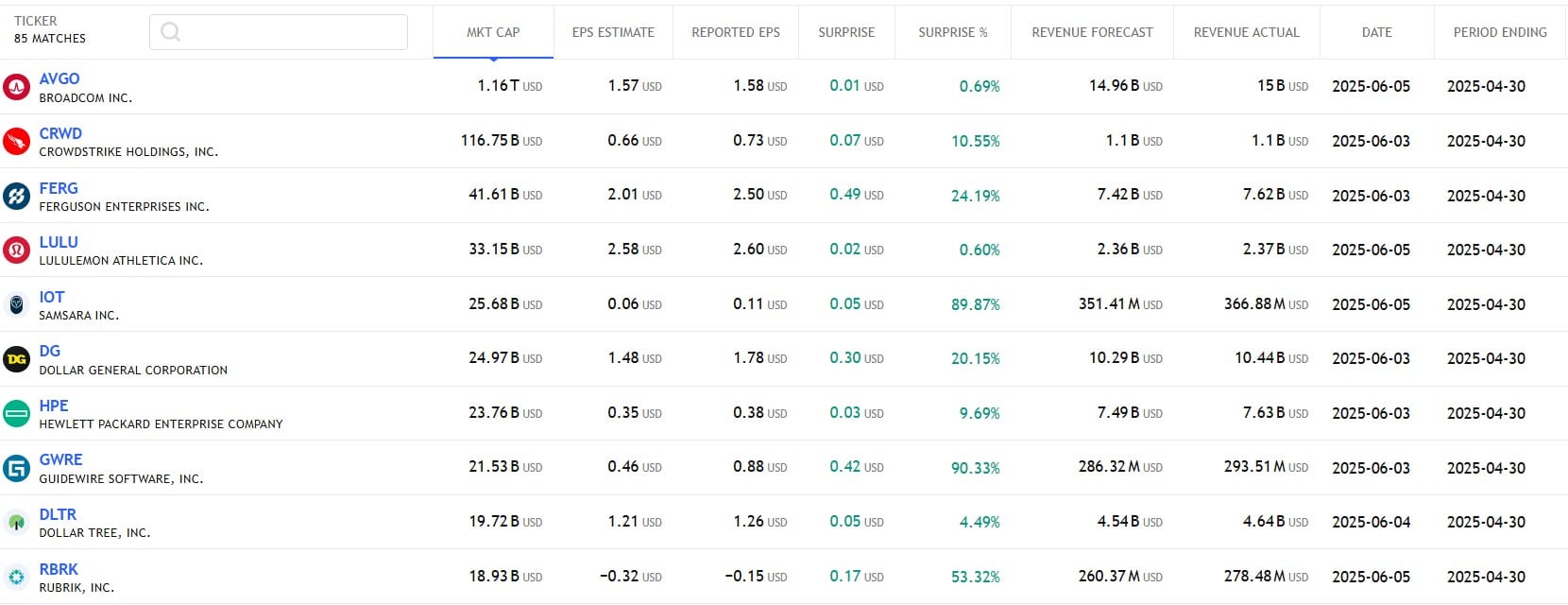Click HPE's 7.49 B revenue forecast
This screenshot has height=605, width=1568.
tap(1130, 413)
